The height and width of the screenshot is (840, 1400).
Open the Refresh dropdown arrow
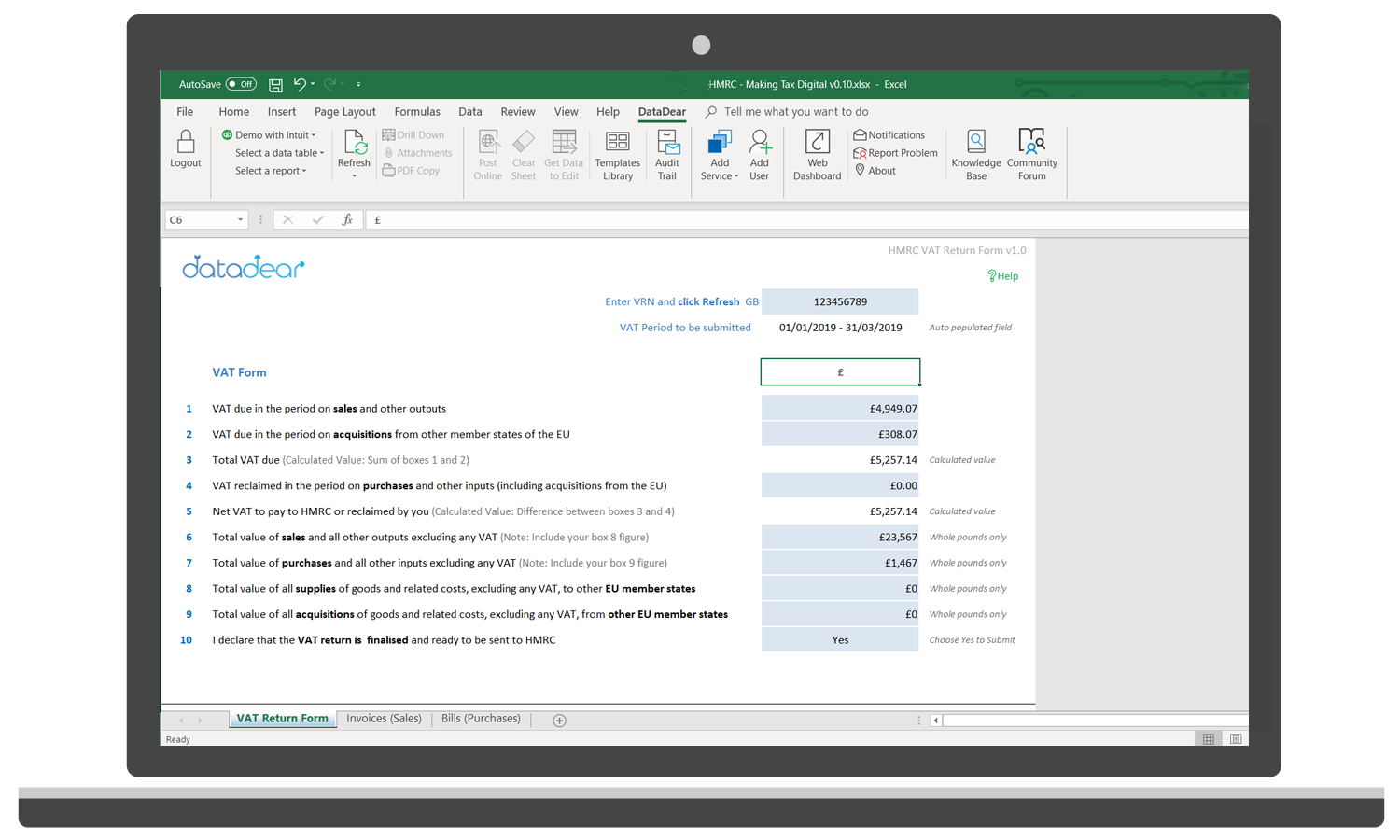click(x=354, y=175)
